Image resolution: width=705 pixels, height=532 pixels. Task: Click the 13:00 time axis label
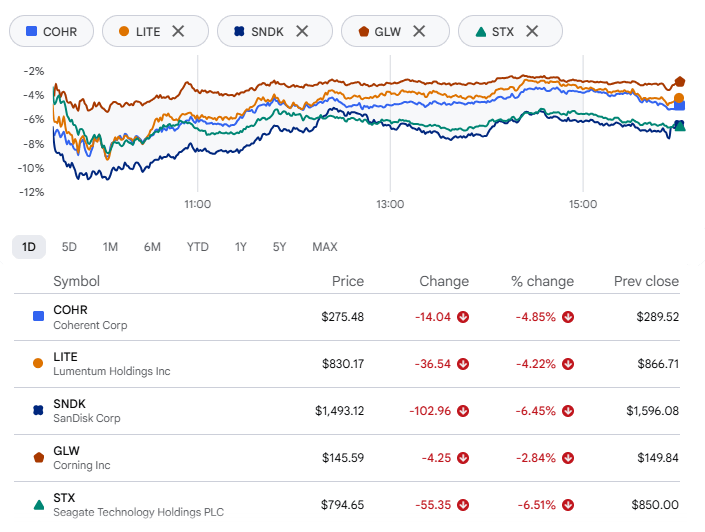coord(390,204)
